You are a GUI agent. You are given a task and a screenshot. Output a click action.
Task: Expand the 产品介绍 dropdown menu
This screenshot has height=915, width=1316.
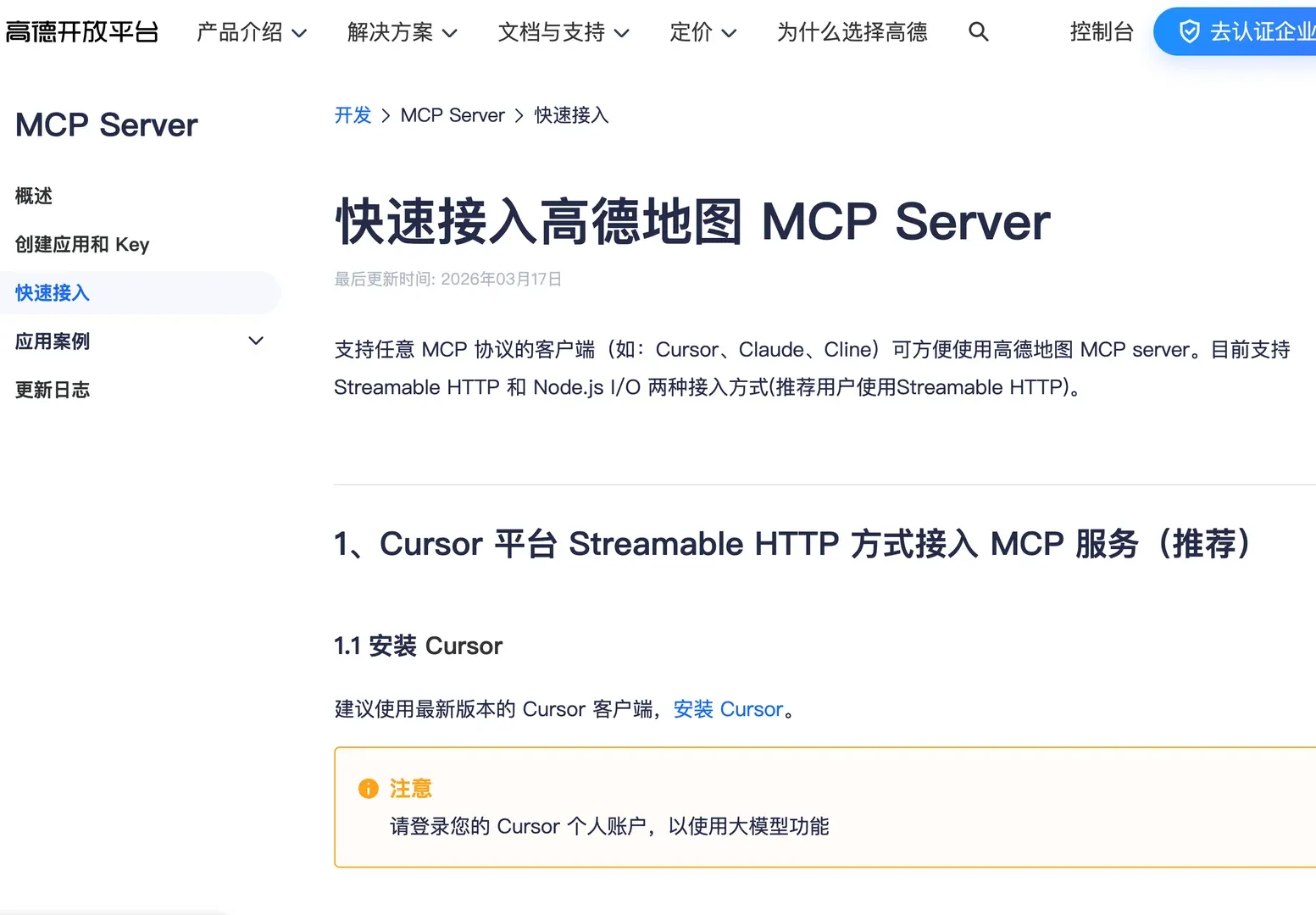[252, 32]
